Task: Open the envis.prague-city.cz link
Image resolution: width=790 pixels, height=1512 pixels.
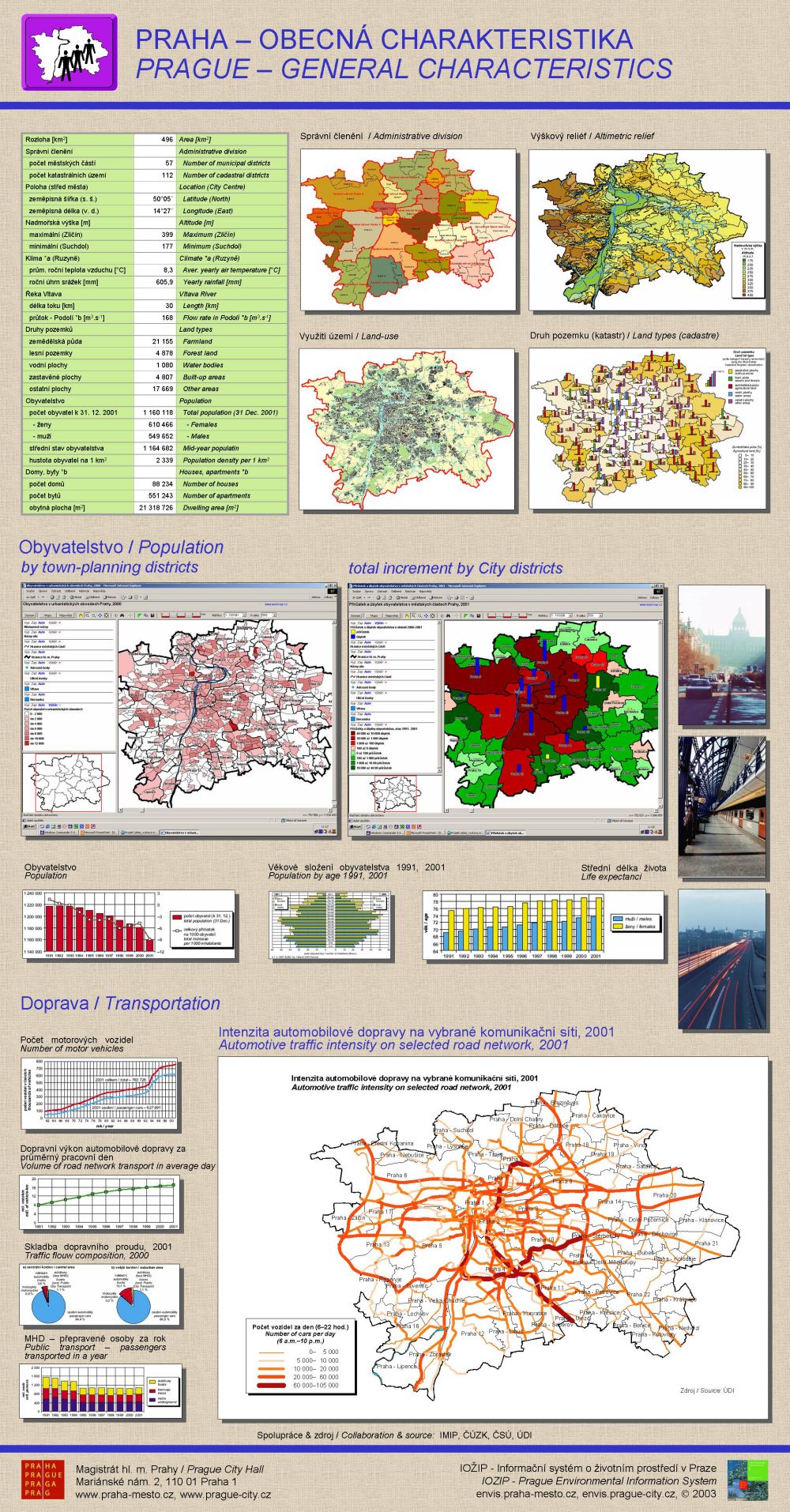Action: tap(629, 1493)
